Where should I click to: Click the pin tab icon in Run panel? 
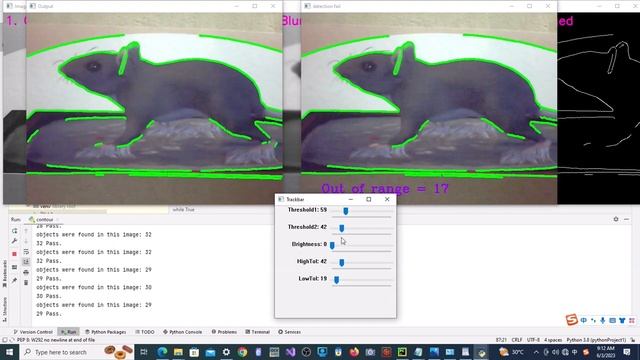pos(15,280)
